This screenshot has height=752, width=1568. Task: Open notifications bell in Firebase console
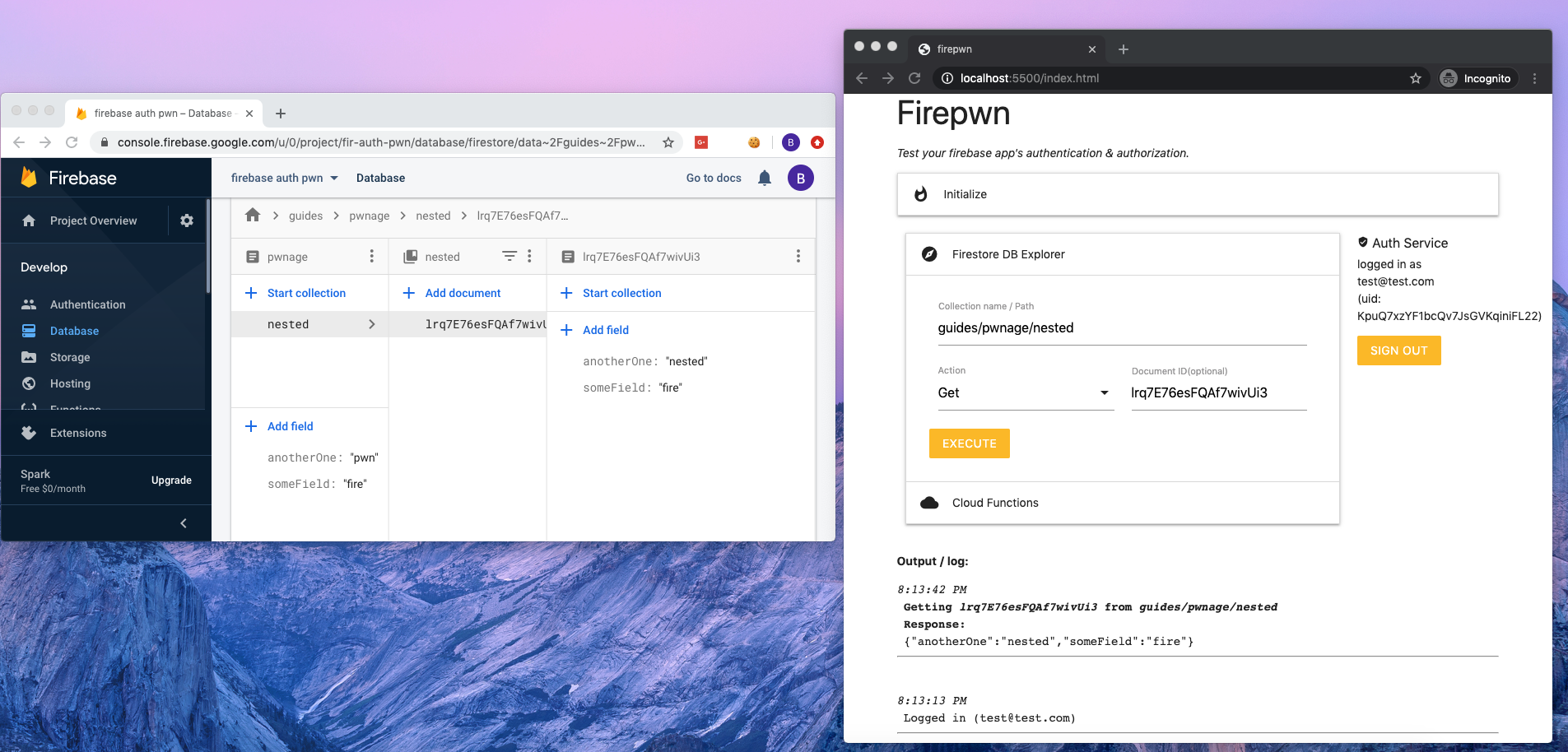click(x=765, y=178)
